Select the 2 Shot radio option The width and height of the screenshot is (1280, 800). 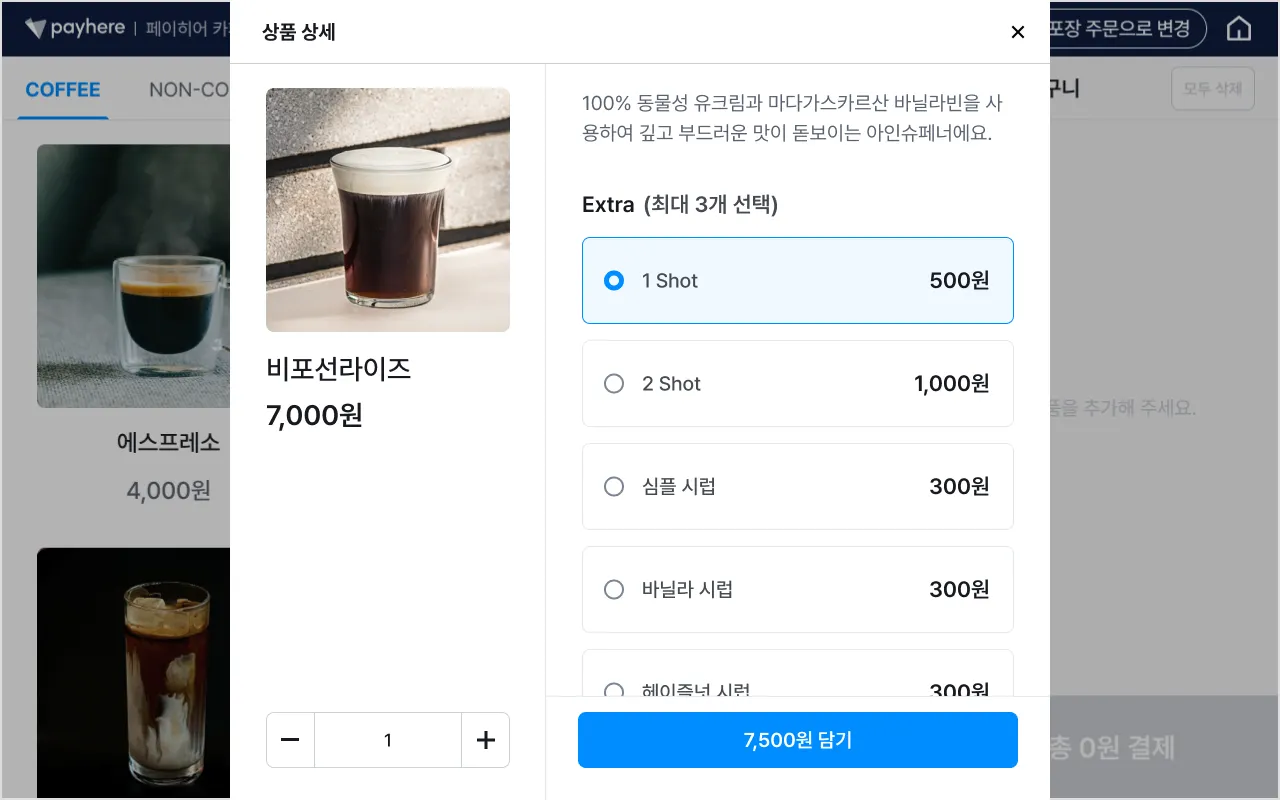614,384
